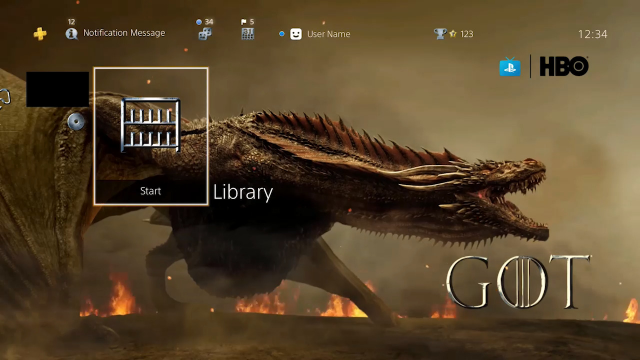
Task: Click the Start label on Library tile
Action: [x=151, y=191]
